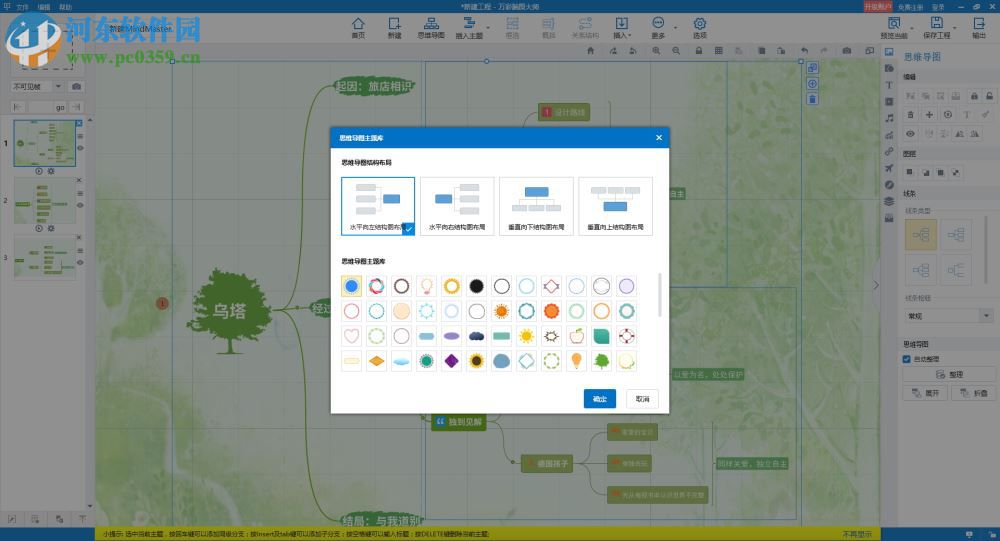Click the 取消 cancel button
The image size is (1000, 541).
click(642, 399)
